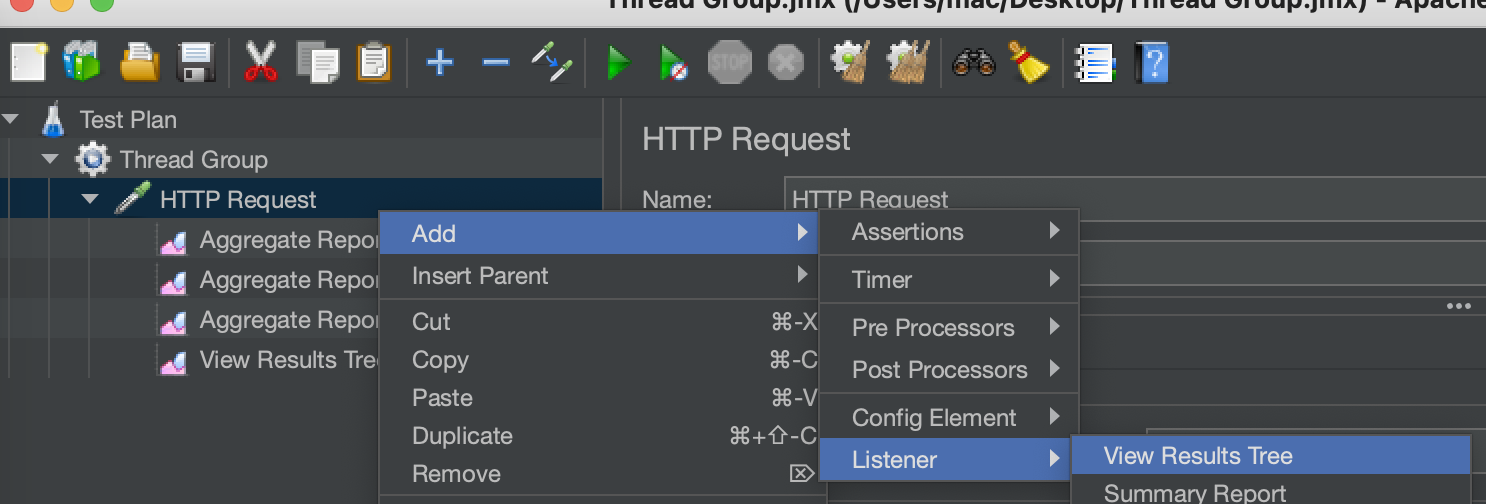Collapse the HTTP Request tree node

[x=90, y=200]
